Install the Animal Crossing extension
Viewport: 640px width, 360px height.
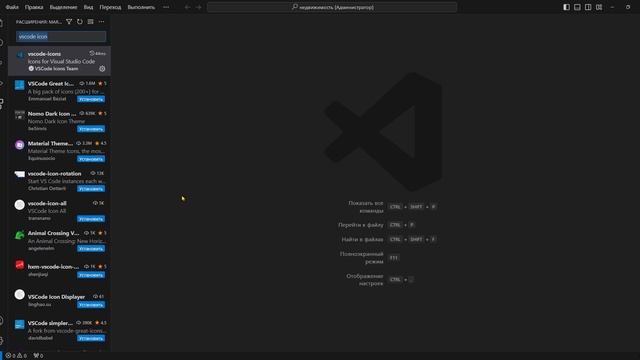[91, 249]
